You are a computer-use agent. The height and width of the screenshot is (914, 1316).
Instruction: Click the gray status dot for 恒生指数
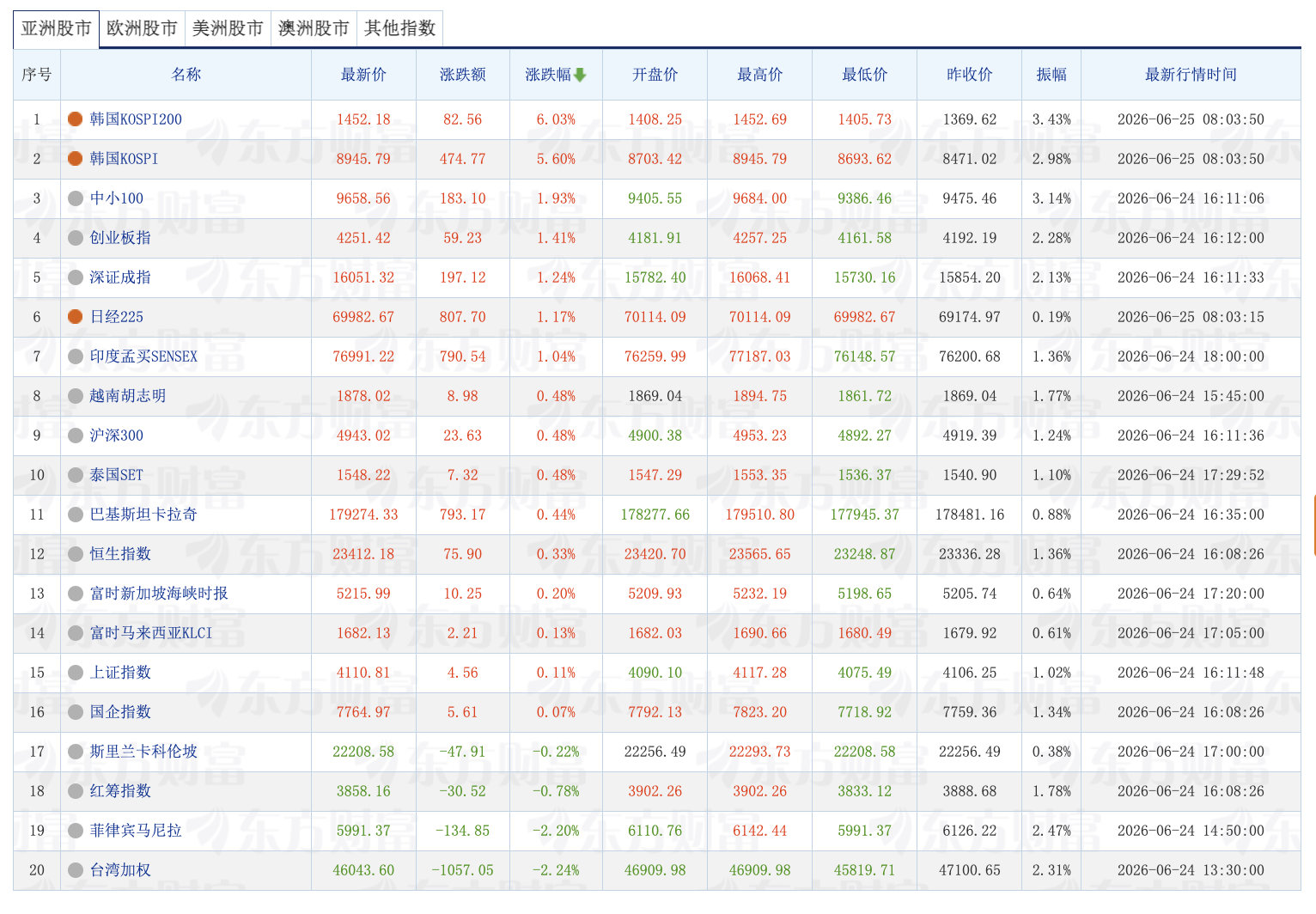pos(75,554)
